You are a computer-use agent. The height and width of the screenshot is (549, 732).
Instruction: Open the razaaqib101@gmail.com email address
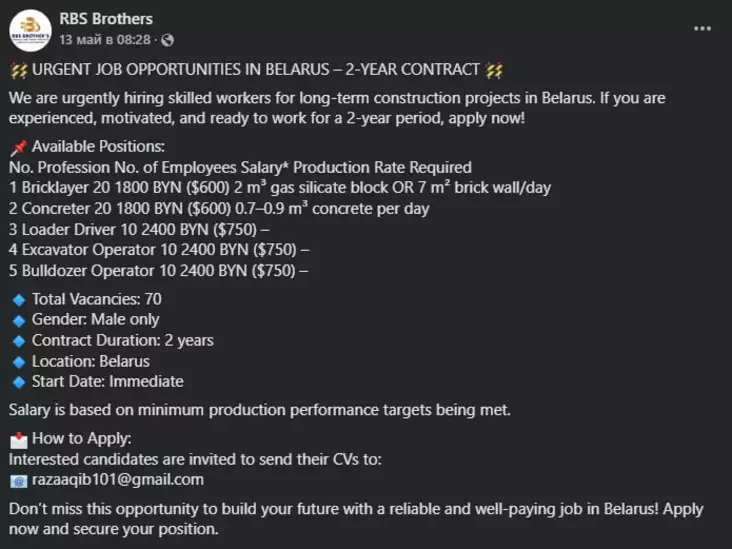(x=118, y=480)
